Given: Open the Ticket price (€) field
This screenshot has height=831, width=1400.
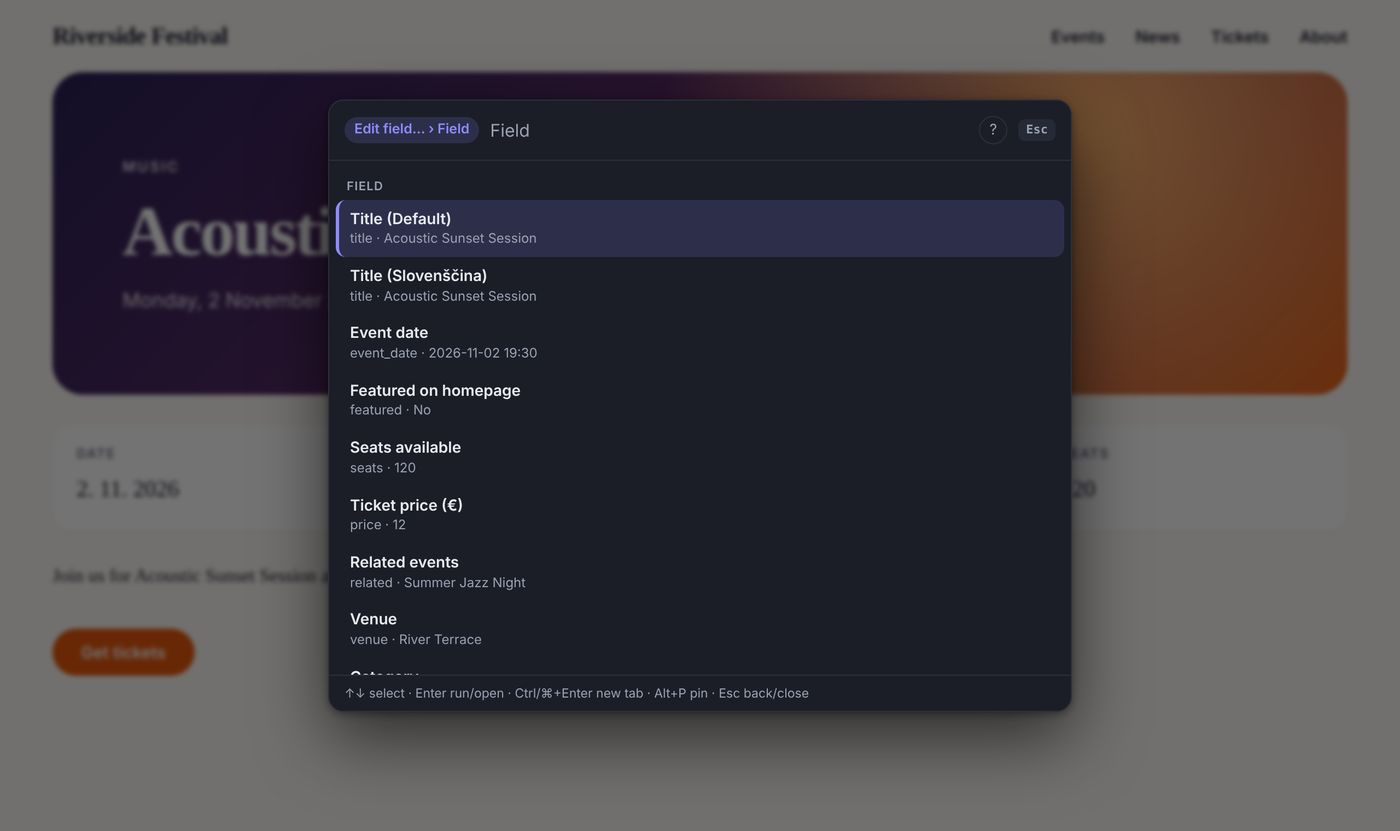Looking at the screenshot, I should tap(700, 514).
